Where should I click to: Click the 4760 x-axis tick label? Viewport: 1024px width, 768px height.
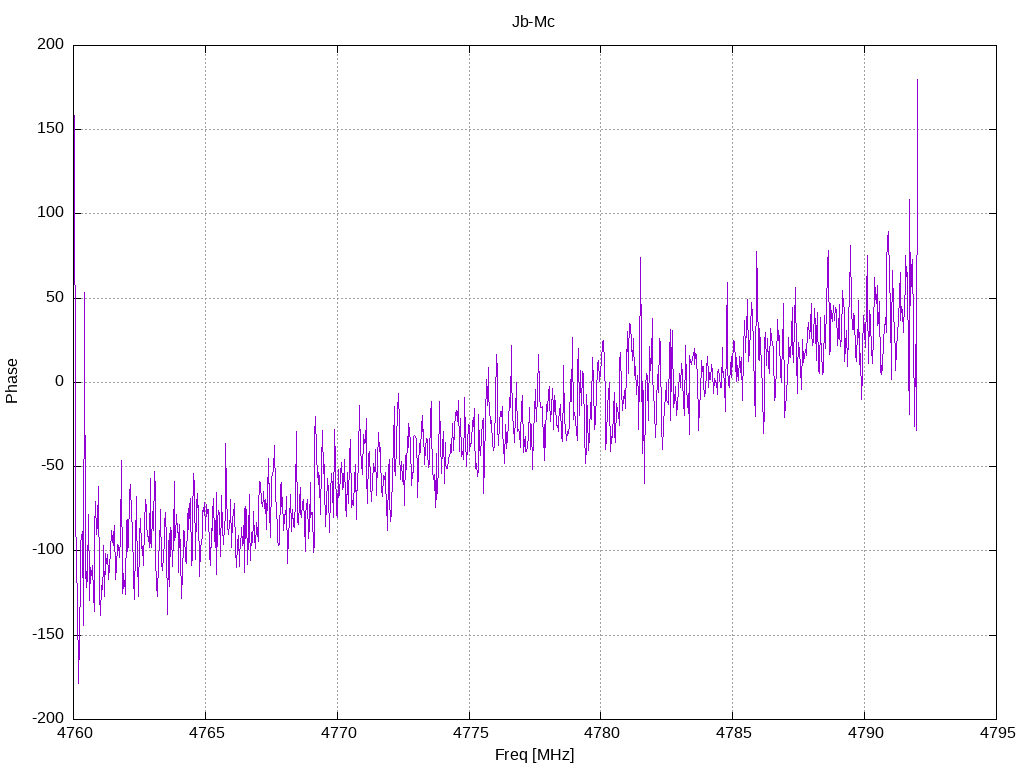coord(74,735)
